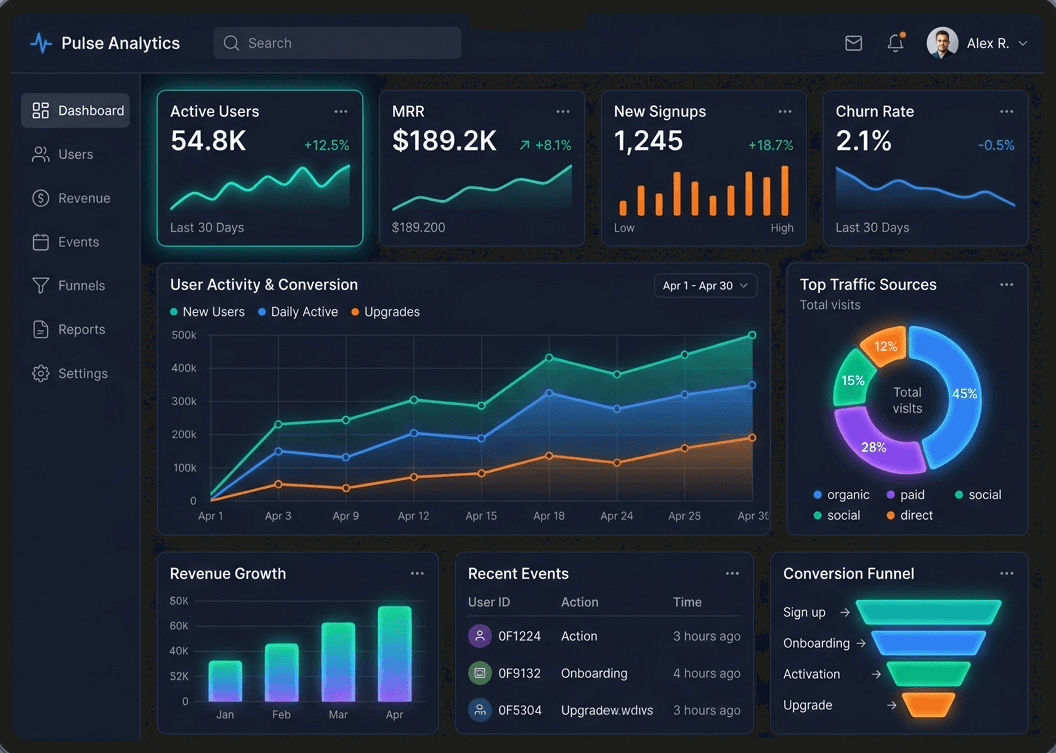Click the search magnifier icon

click(231, 43)
